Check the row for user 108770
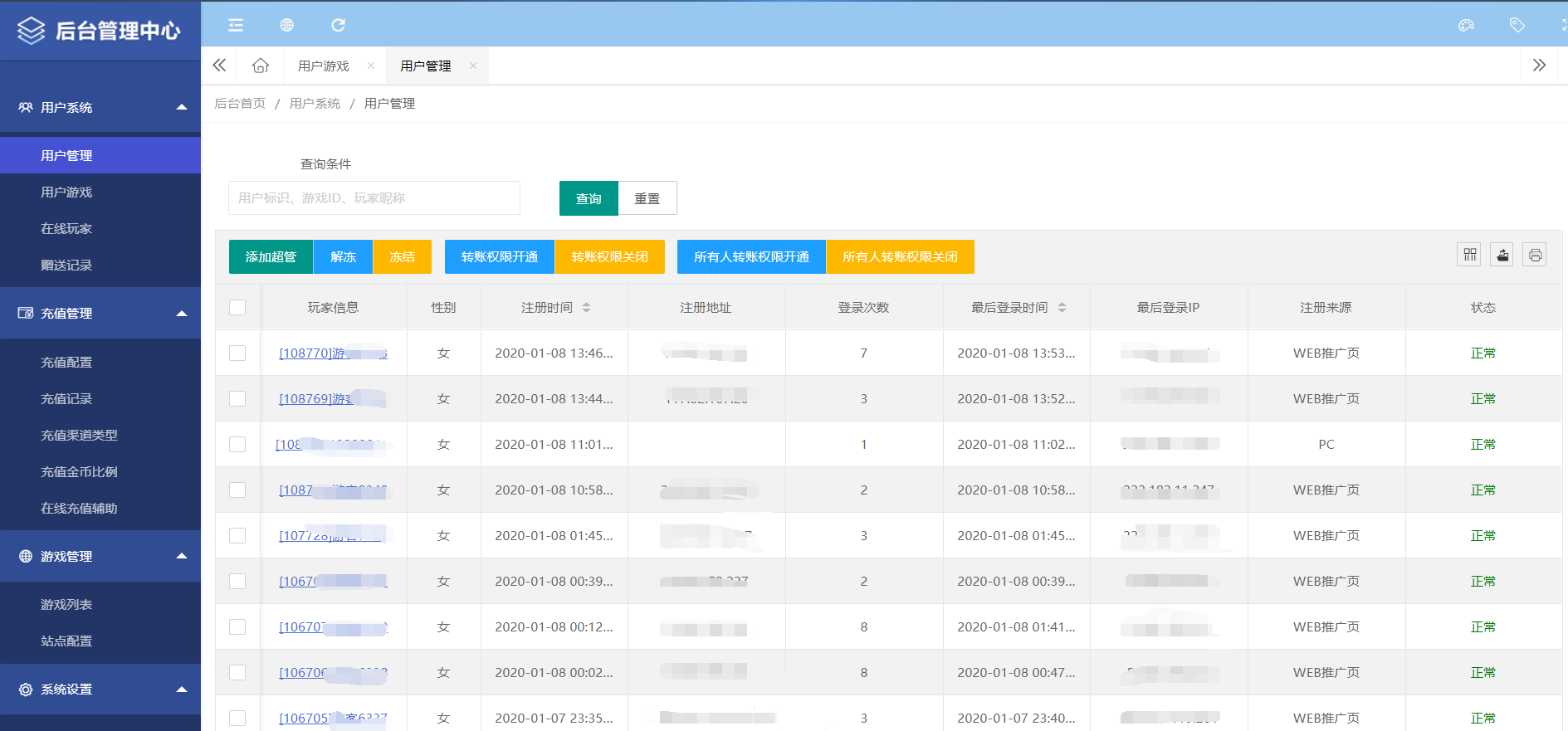 (237, 353)
